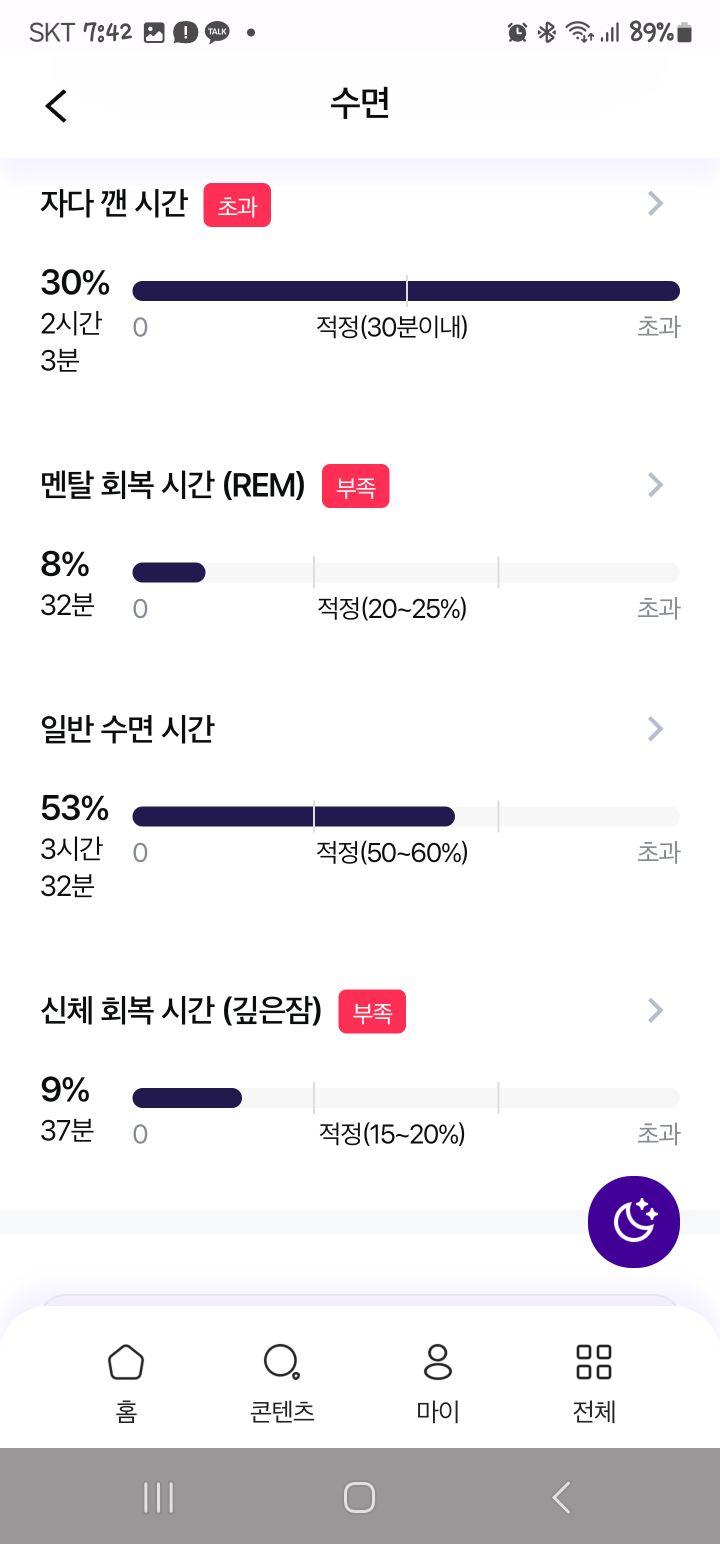This screenshot has height=1544, width=720.
Task: Tap the 홈 home icon
Action: click(x=126, y=1362)
